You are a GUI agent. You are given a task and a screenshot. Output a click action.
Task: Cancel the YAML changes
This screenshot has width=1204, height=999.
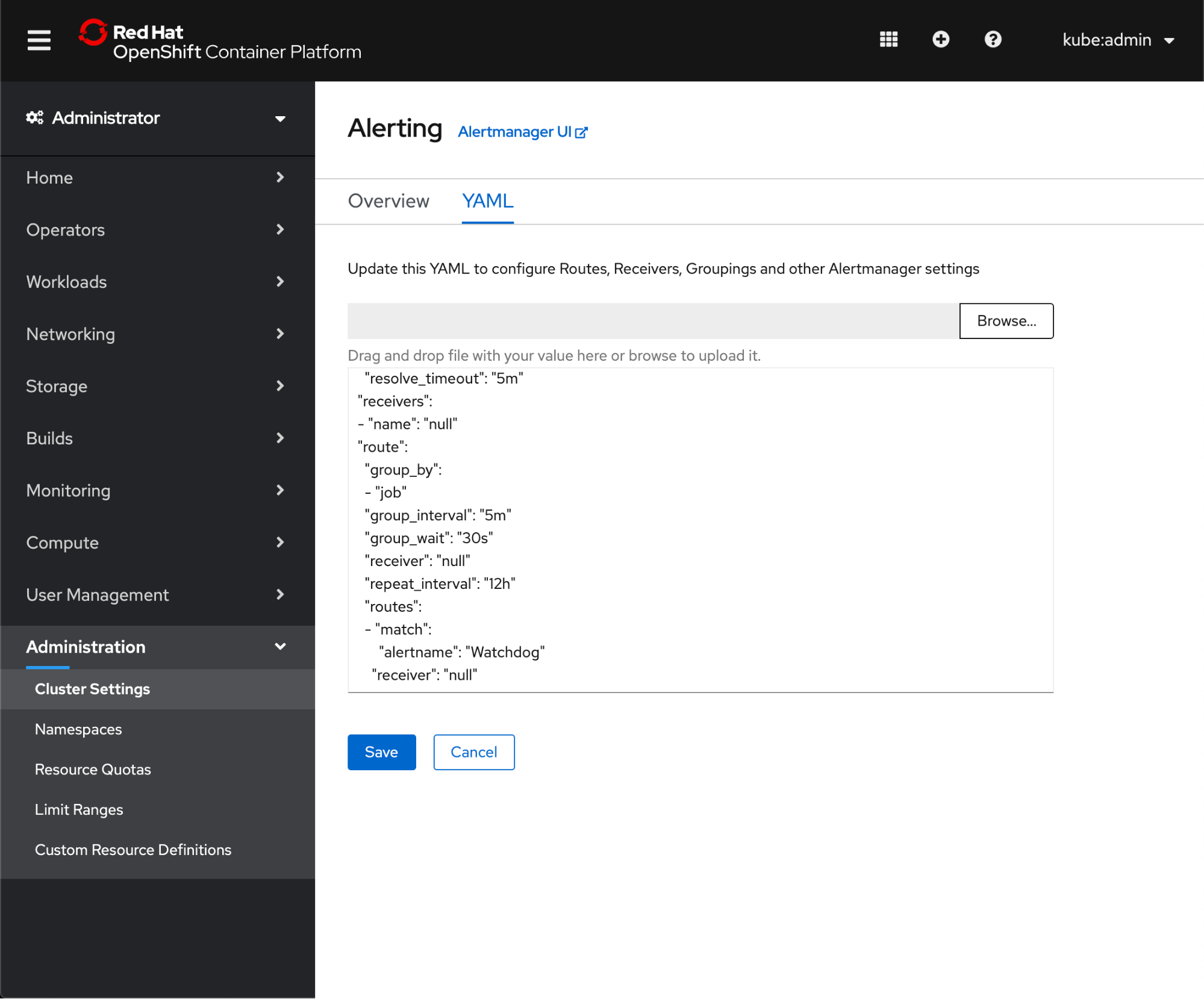[x=473, y=752]
